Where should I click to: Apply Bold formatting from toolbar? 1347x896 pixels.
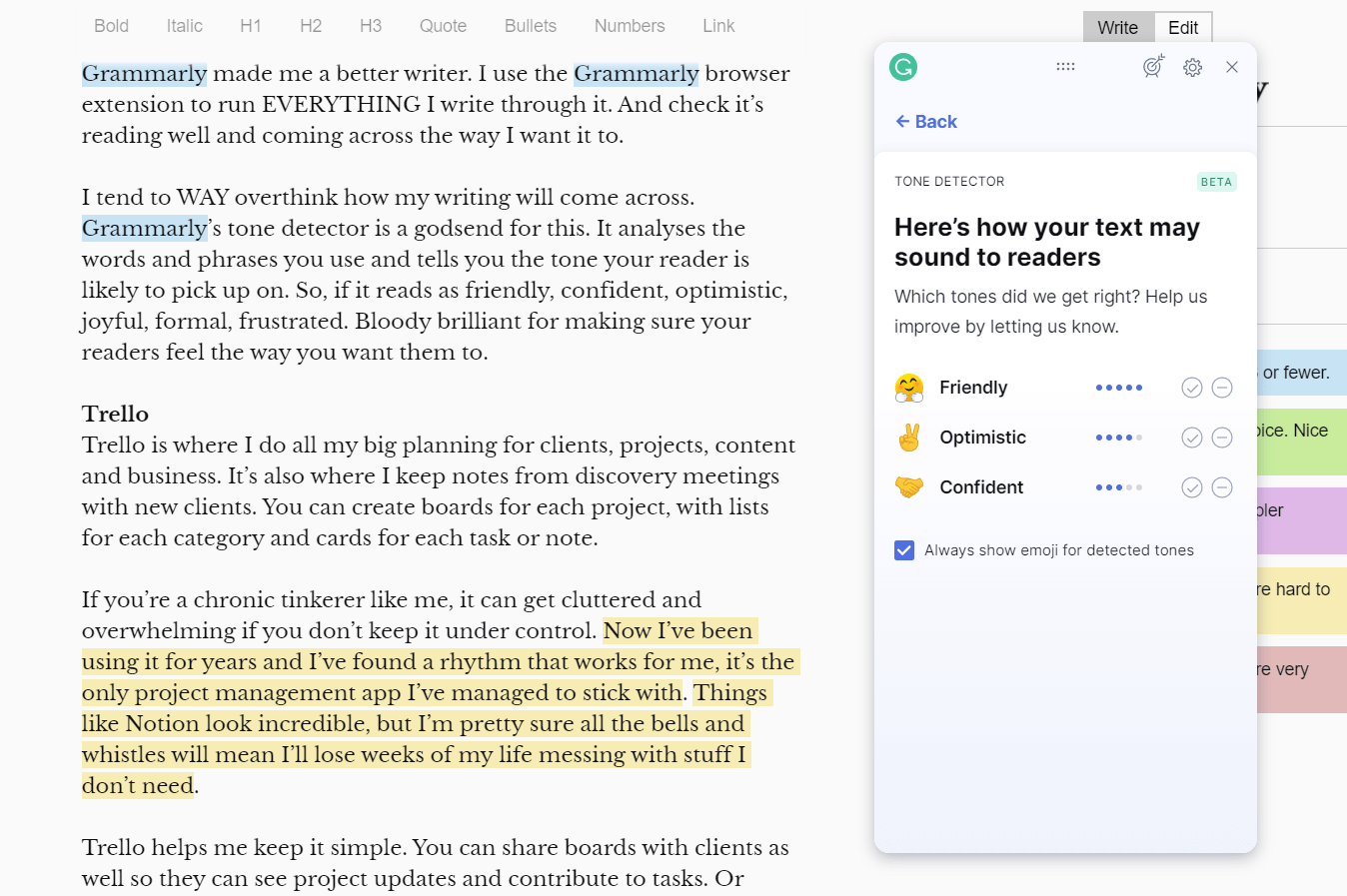[111, 26]
